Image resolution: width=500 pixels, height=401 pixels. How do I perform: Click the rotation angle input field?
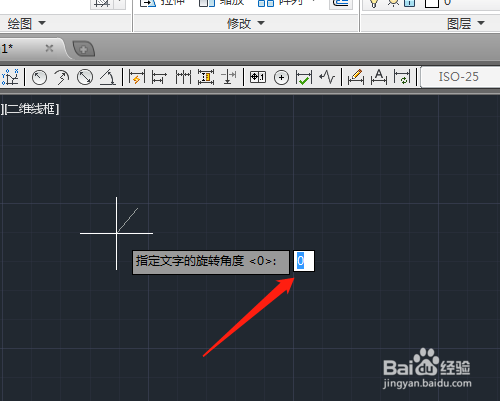[x=304, y=261]
